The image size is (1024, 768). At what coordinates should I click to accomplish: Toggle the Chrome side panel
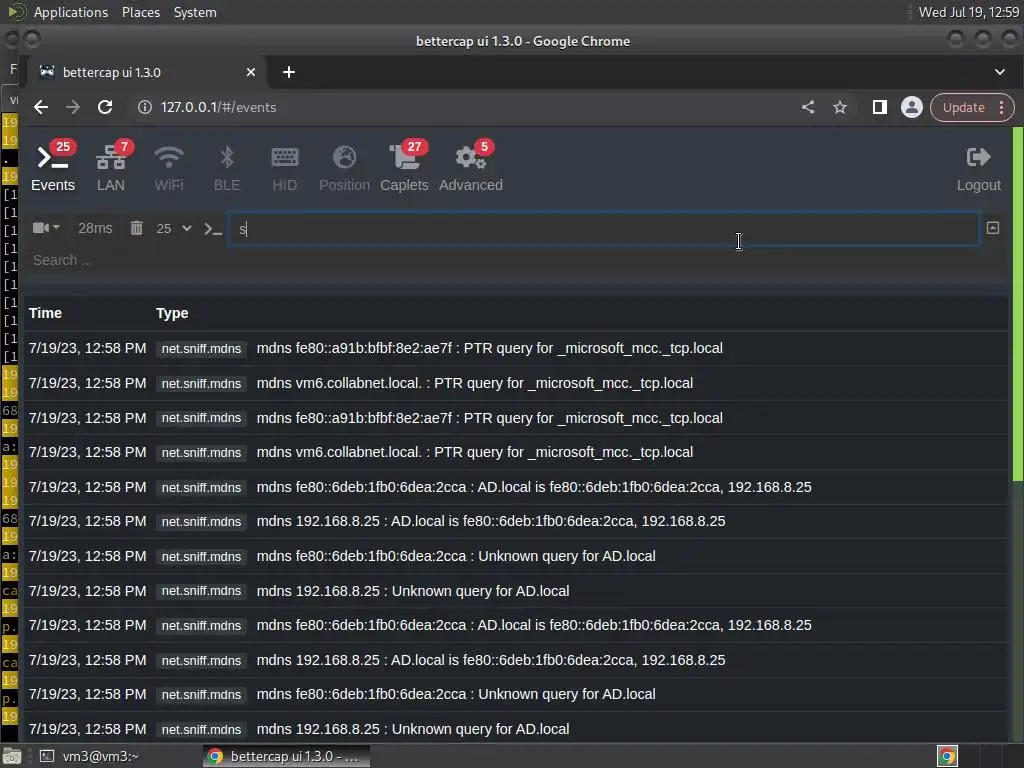pos(880,107)
